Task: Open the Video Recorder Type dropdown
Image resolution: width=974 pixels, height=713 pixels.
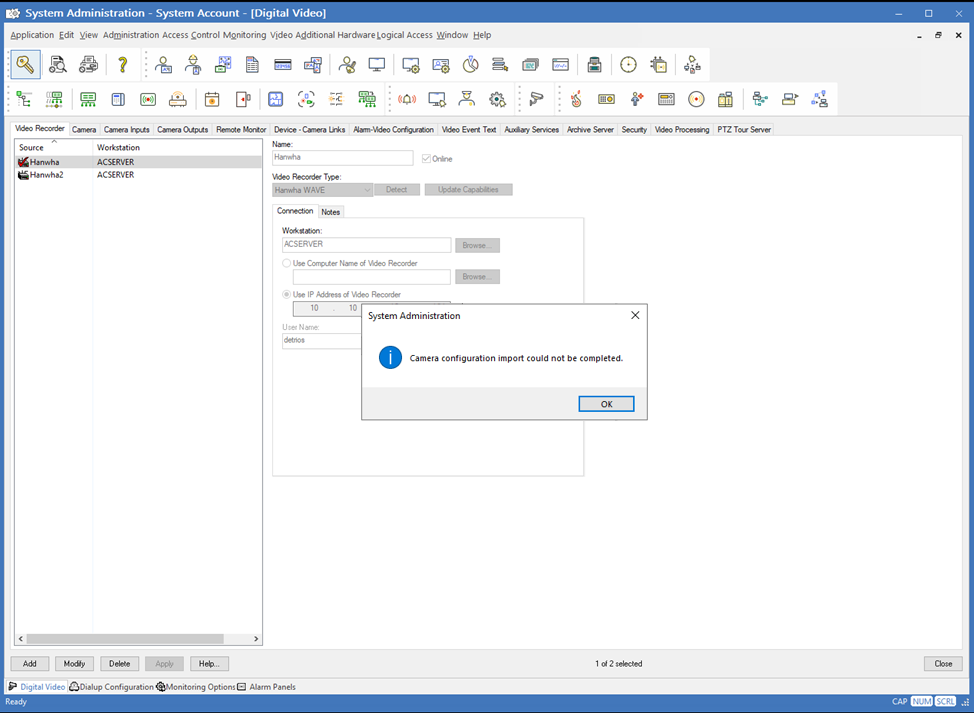Action: tap(322, 190)
